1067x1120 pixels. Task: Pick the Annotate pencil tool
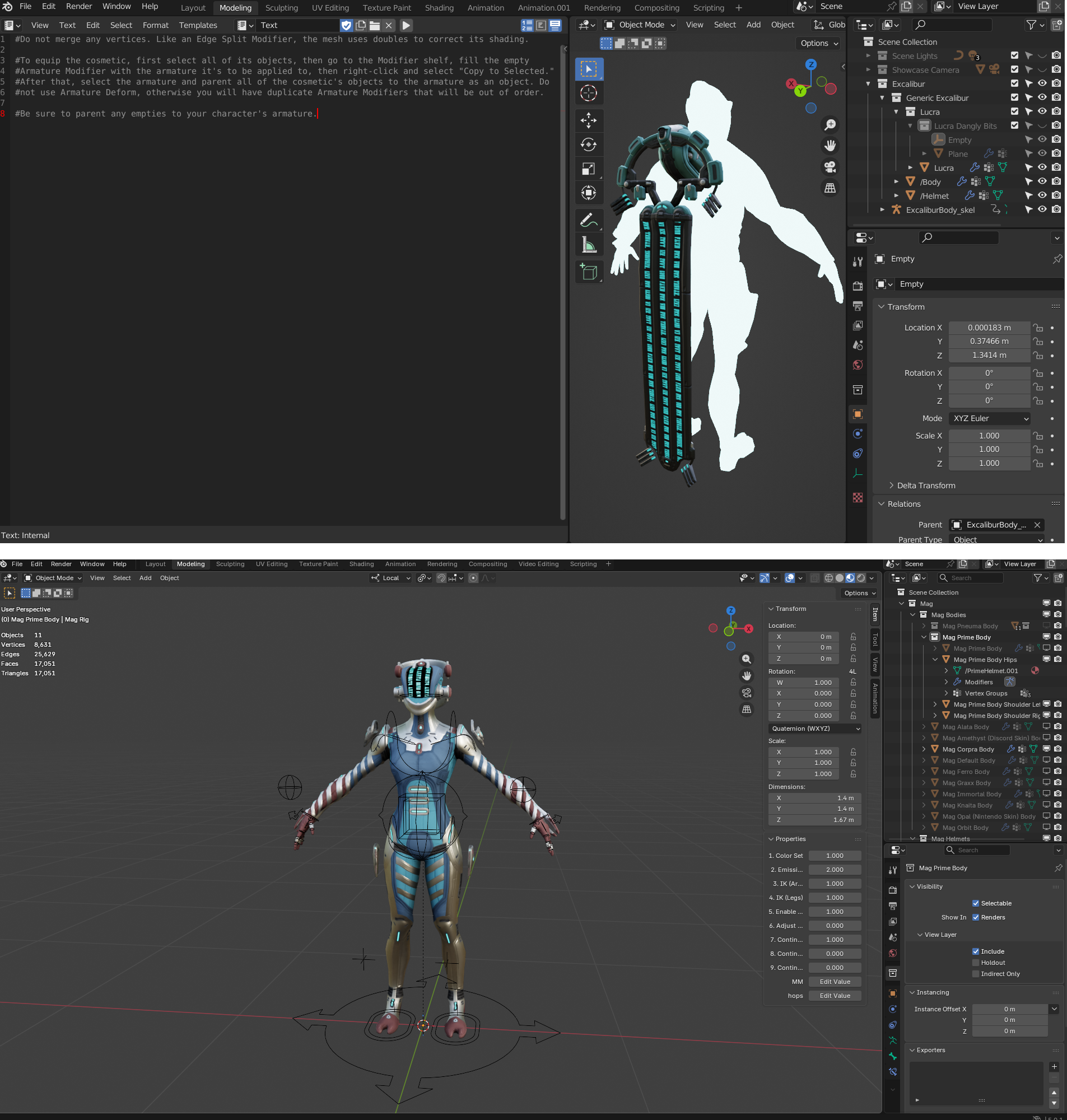tap(589, 221)
